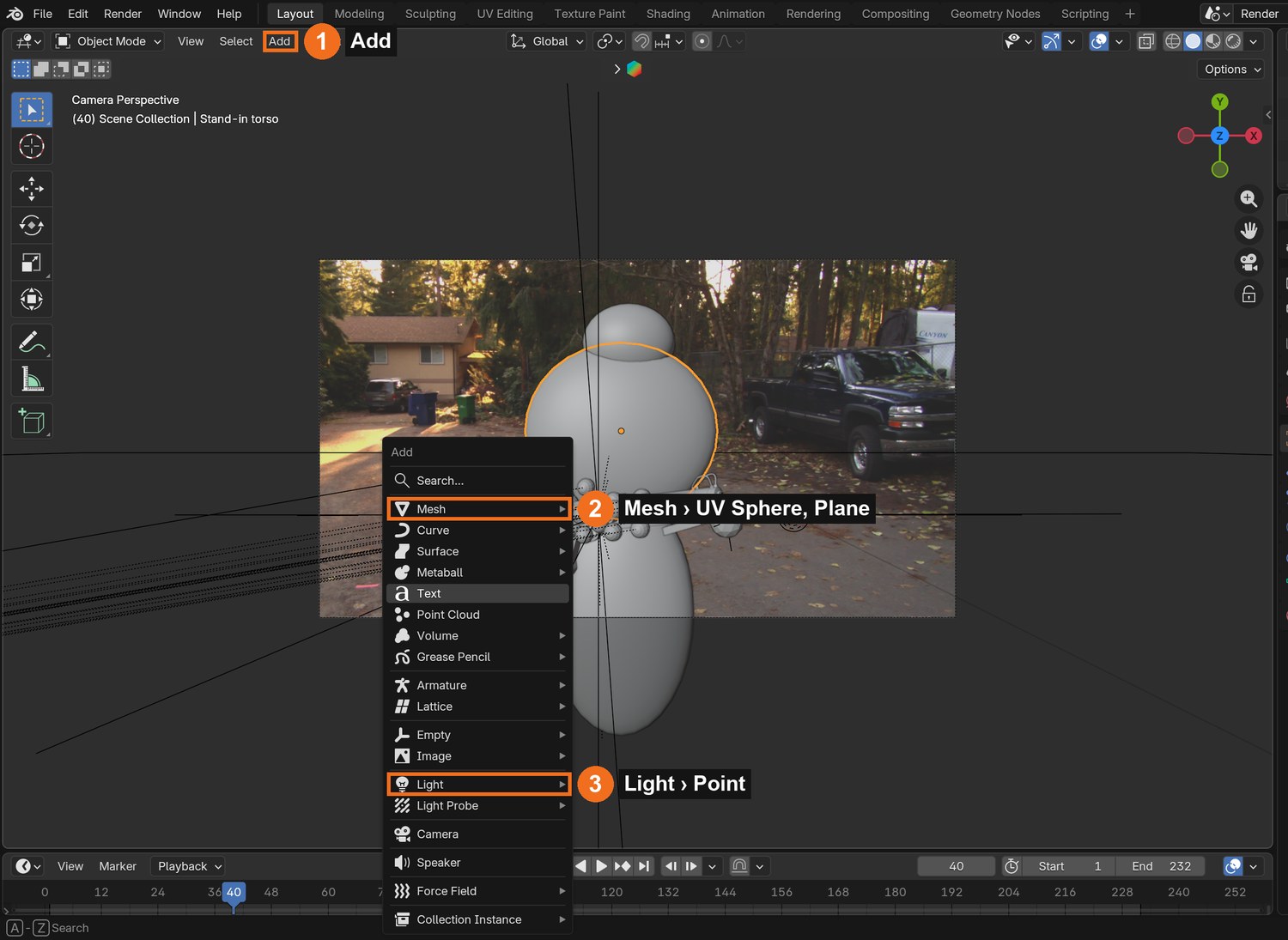Click the blue playhead at frame 40
Viewport: 1288px width, 940px height.
234,893
